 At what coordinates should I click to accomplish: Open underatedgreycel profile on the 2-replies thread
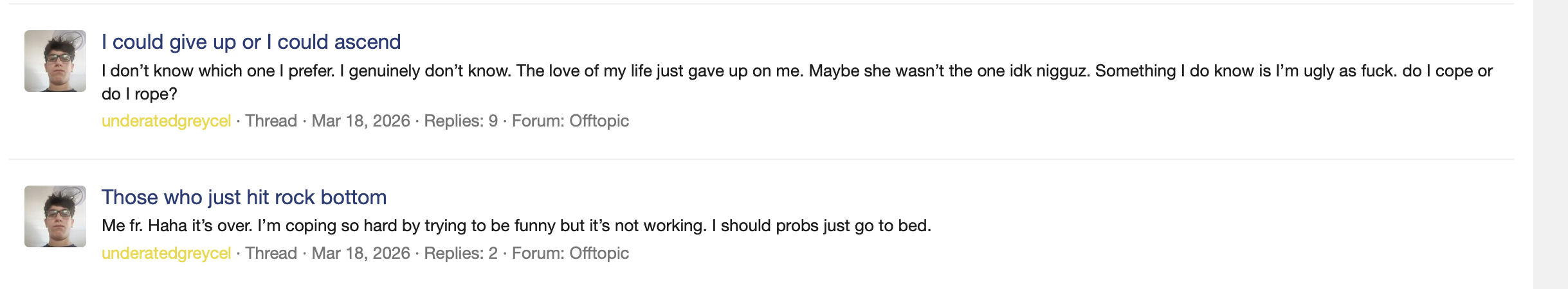tap(166, 254)
